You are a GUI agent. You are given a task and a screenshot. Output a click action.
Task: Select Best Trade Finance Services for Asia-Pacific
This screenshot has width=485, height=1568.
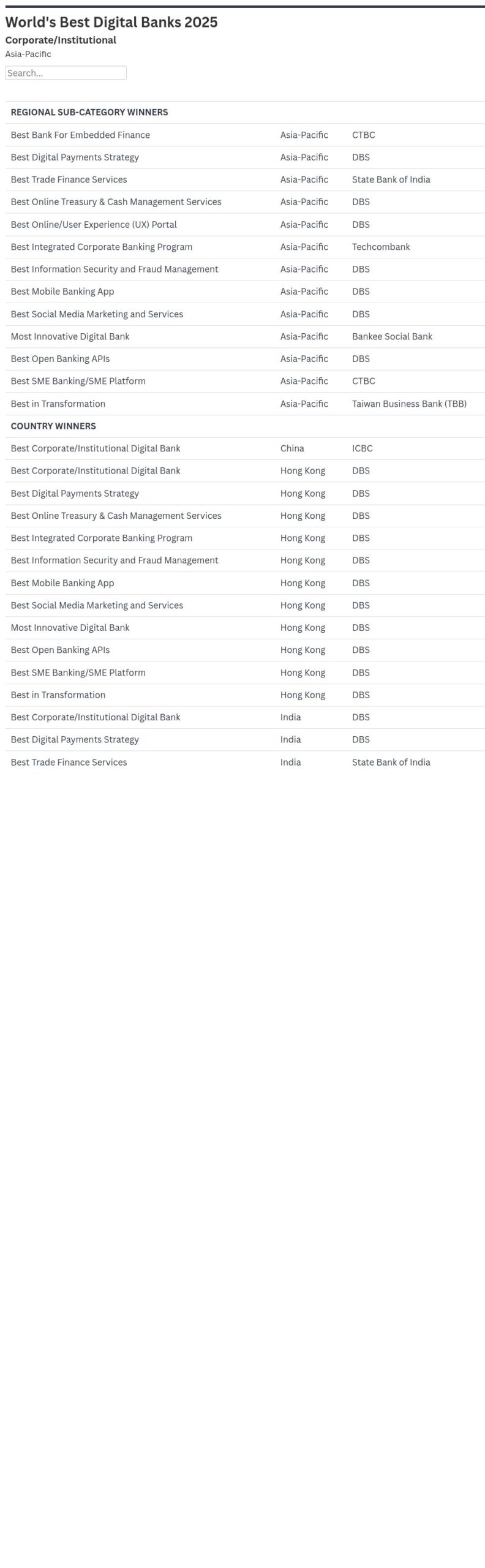69,179
